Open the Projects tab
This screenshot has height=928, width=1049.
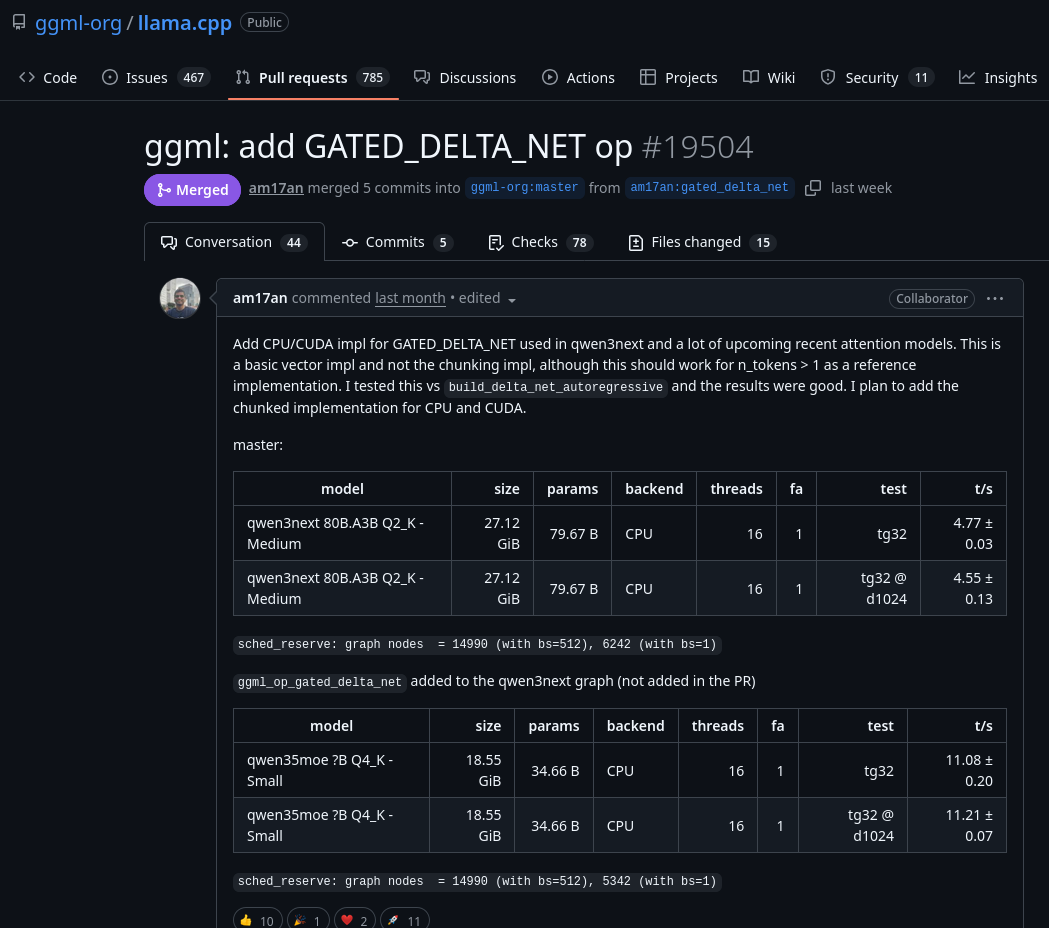tap(678, 78)
